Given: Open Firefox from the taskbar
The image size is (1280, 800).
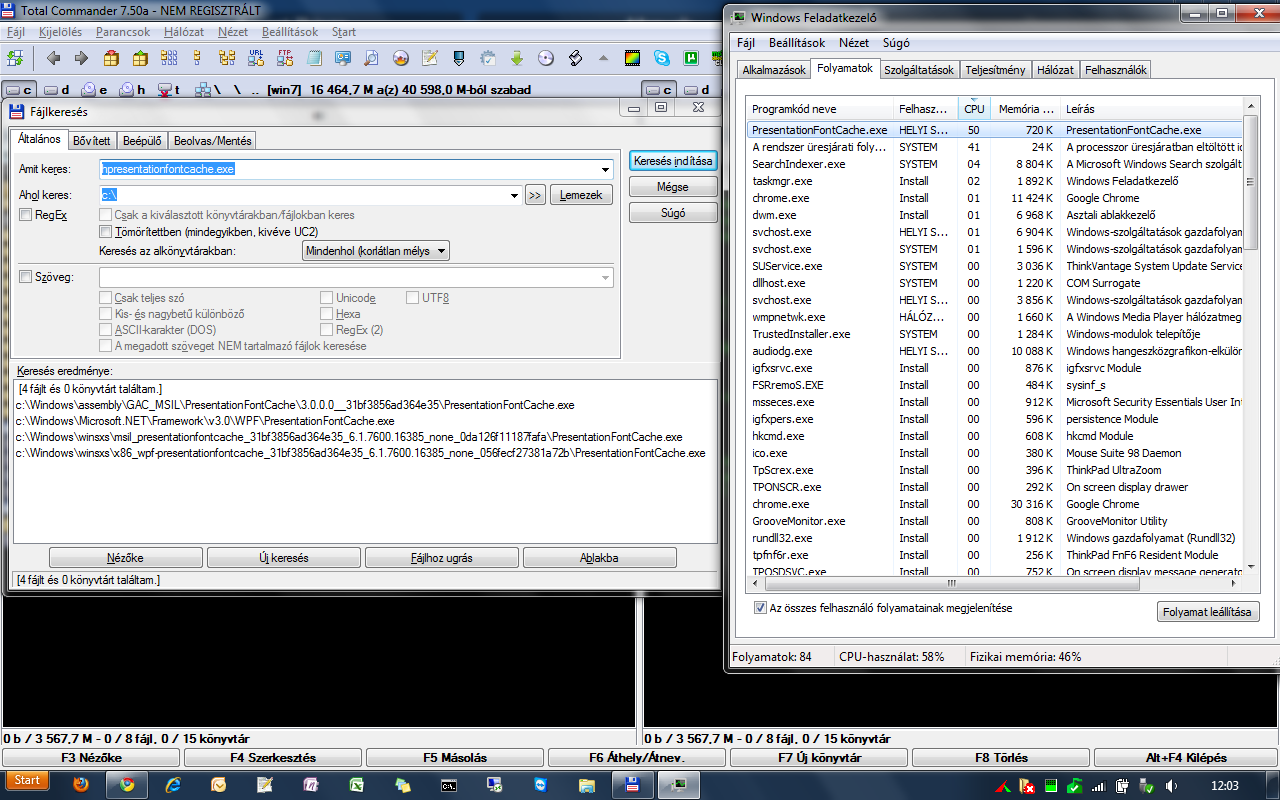Looking at the screenshot, I should (x=79, y=785).
